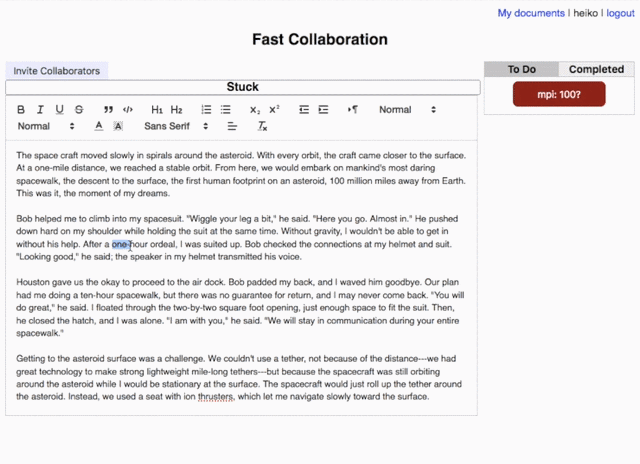Insert a code block

point(127,109)
